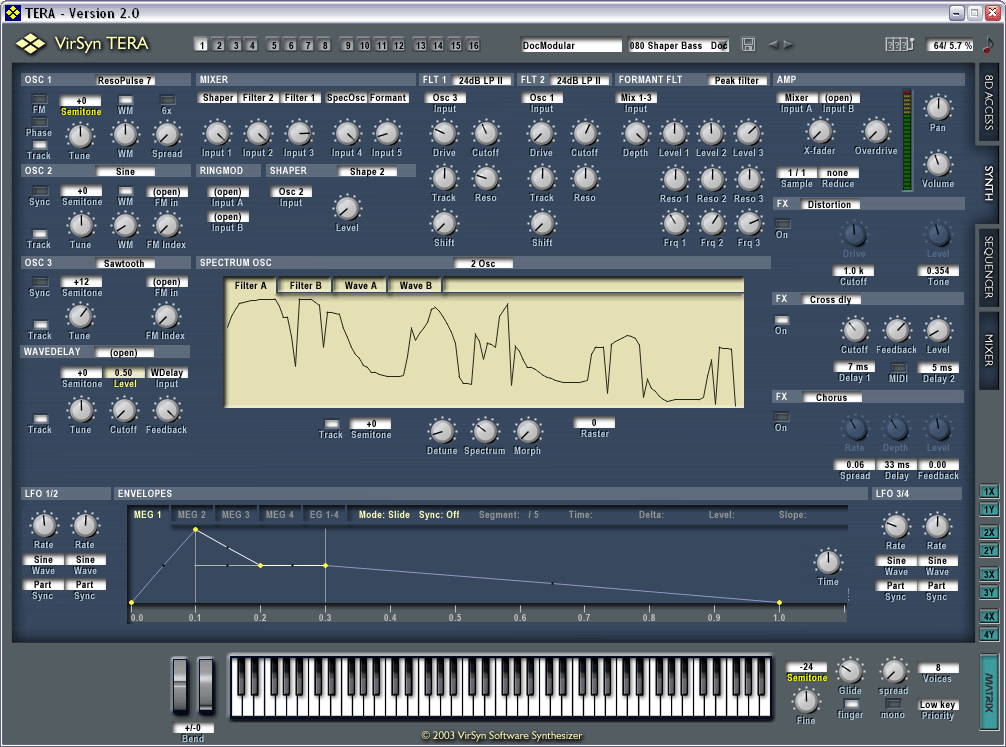Click the modulation wheel
This screenshot has height=747, width=1006.
[206, 686]
